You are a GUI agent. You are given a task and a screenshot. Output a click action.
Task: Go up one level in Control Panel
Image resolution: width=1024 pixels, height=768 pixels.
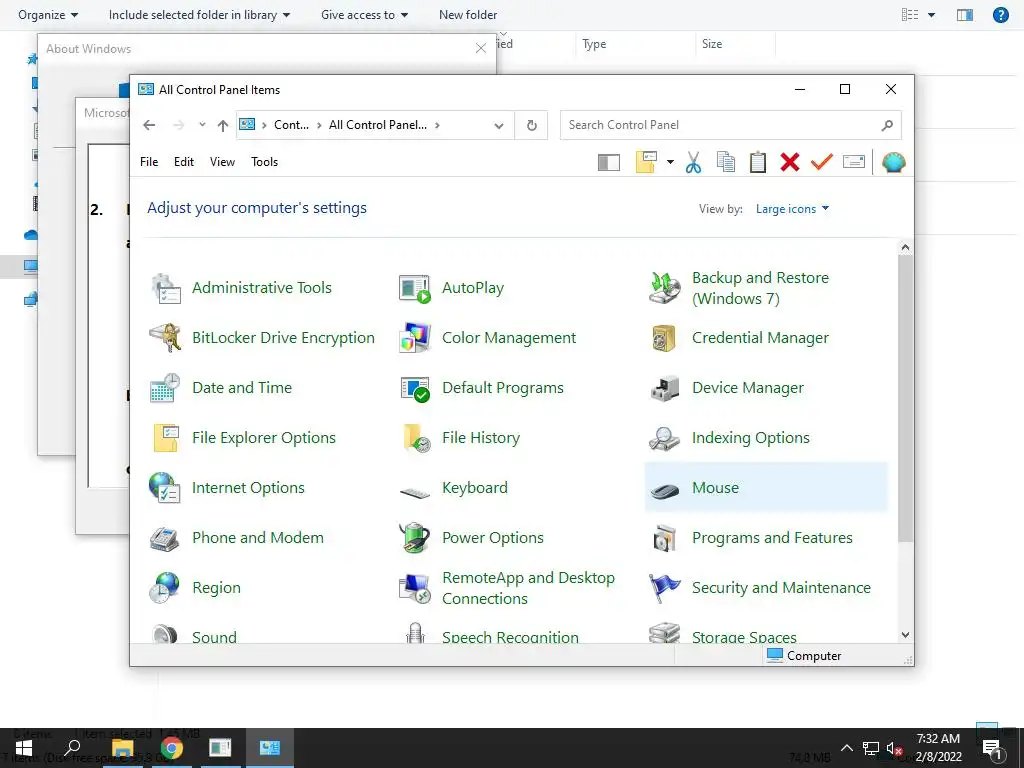(223, 125)
